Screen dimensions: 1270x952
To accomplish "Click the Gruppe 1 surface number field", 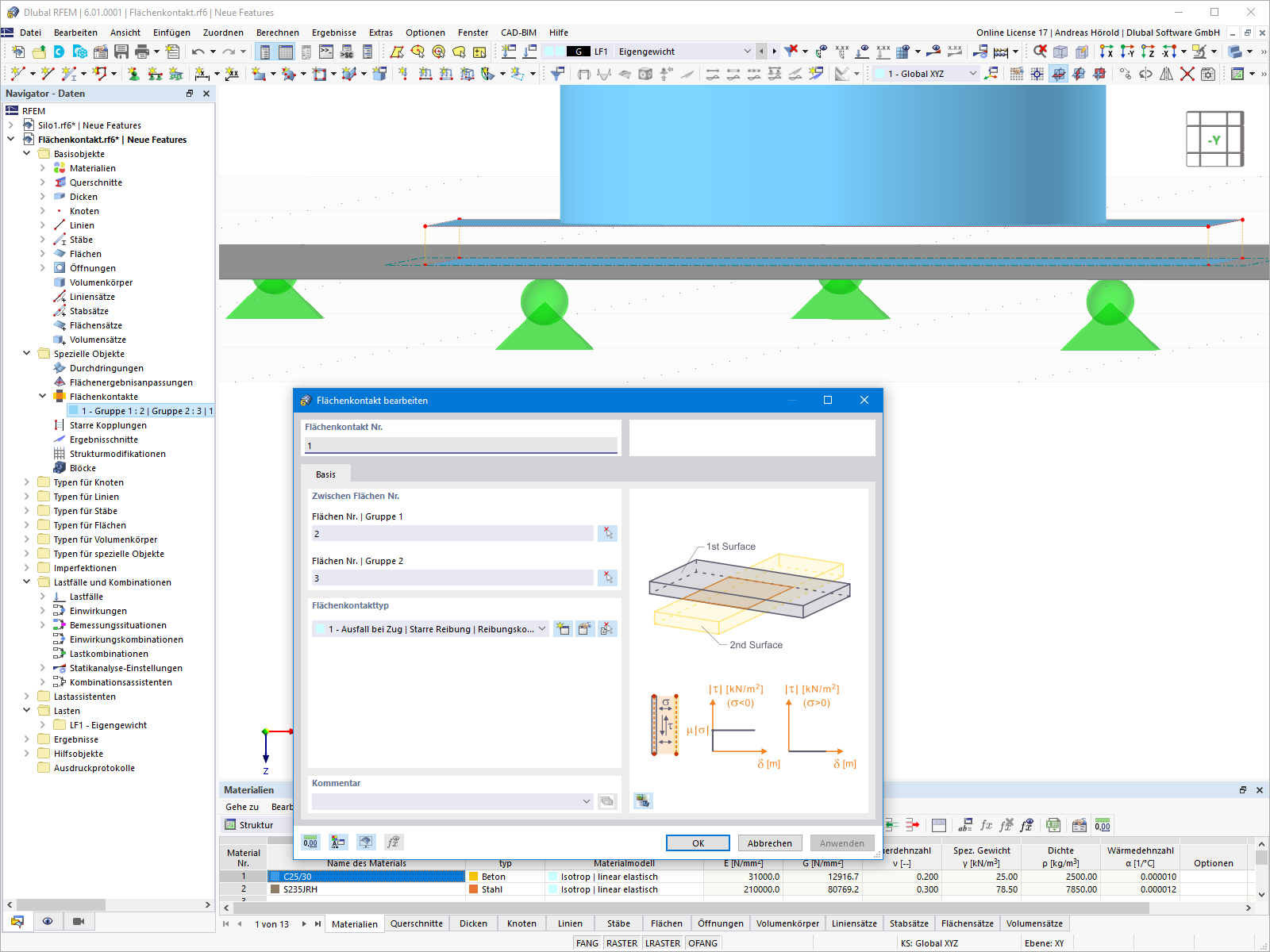I will click(452, 533).
